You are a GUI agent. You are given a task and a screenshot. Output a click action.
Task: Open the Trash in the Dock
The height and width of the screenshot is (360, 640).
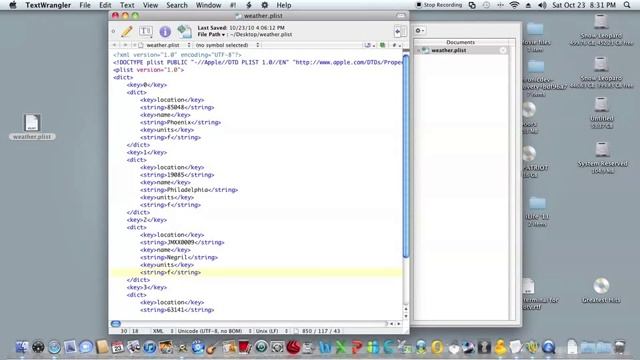[620, 347]
